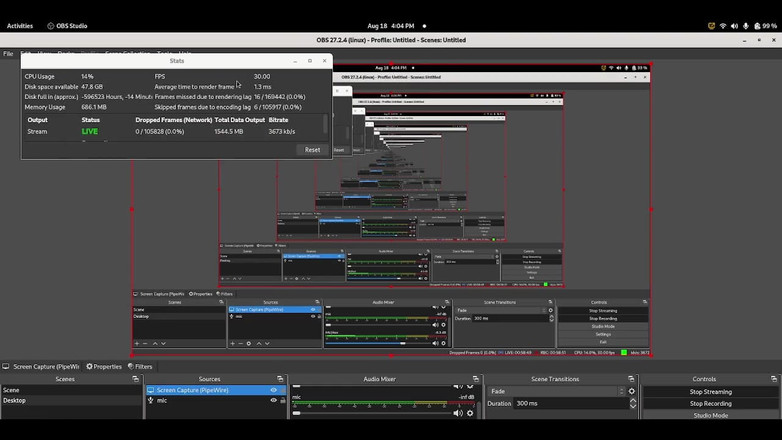Lock the Screen Capture (PipeWire) source

tap(283, 390)
